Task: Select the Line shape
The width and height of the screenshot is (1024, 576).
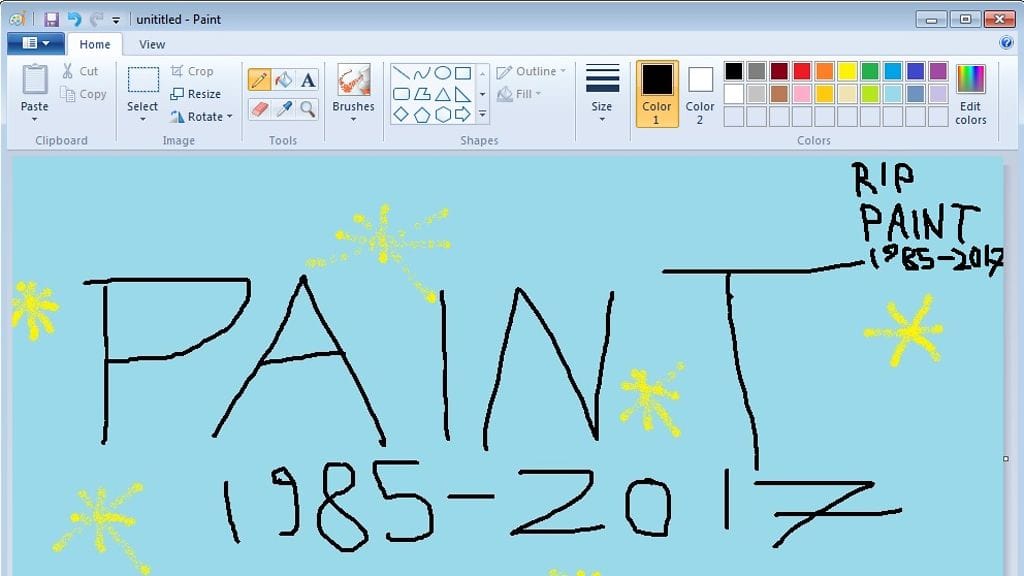Action: (x=404, y=72)
